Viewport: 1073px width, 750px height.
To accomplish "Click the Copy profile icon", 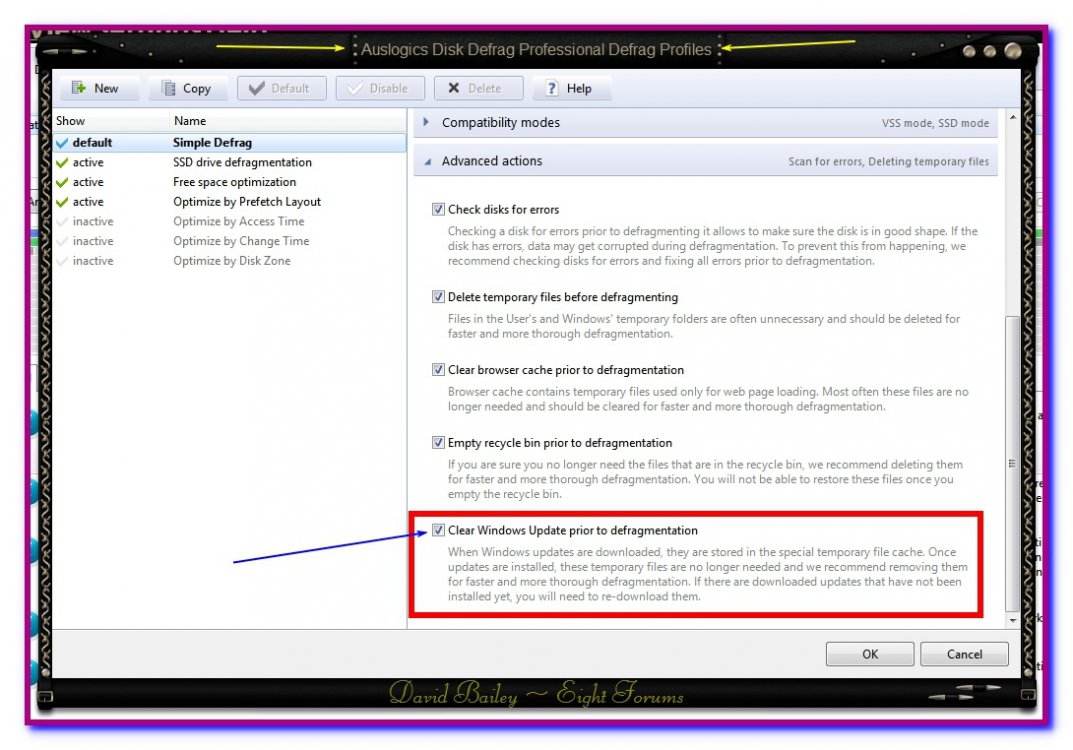I will [168, 88].
